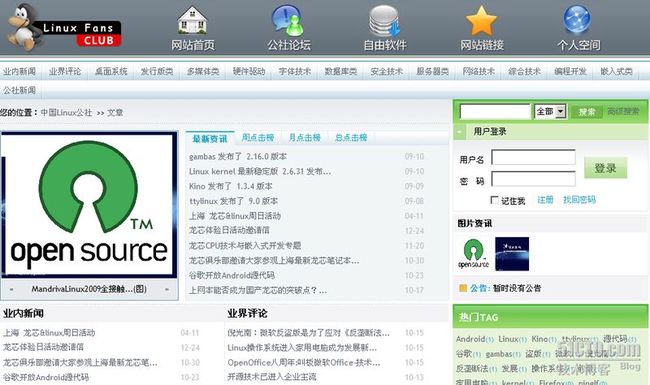The height and width of the screenshot is (385, 650).
Task: Open the 高级搜索 link
Action: tap(623, 111)
